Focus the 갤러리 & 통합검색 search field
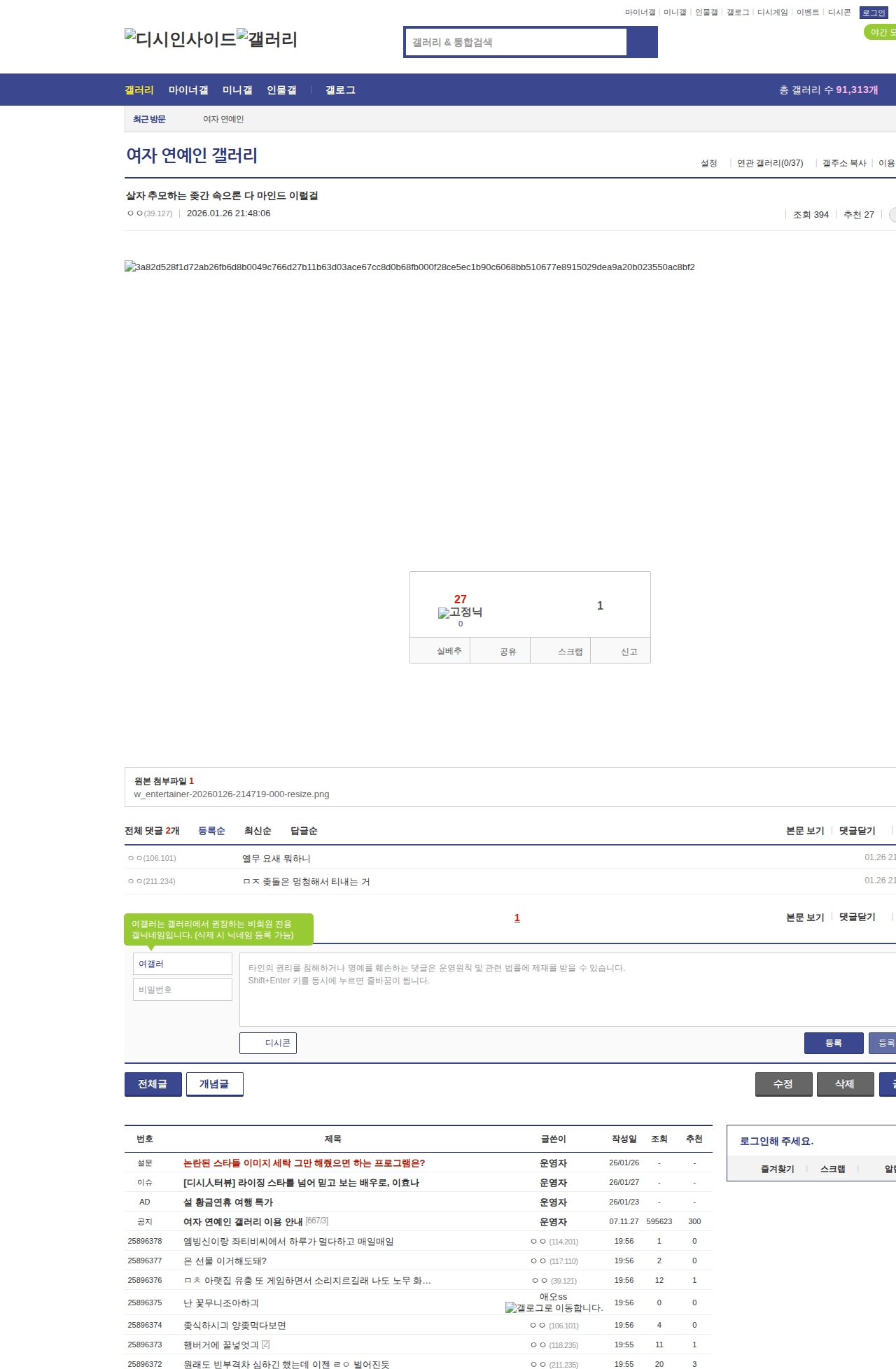896x1369 pixels. pos(516,42)
